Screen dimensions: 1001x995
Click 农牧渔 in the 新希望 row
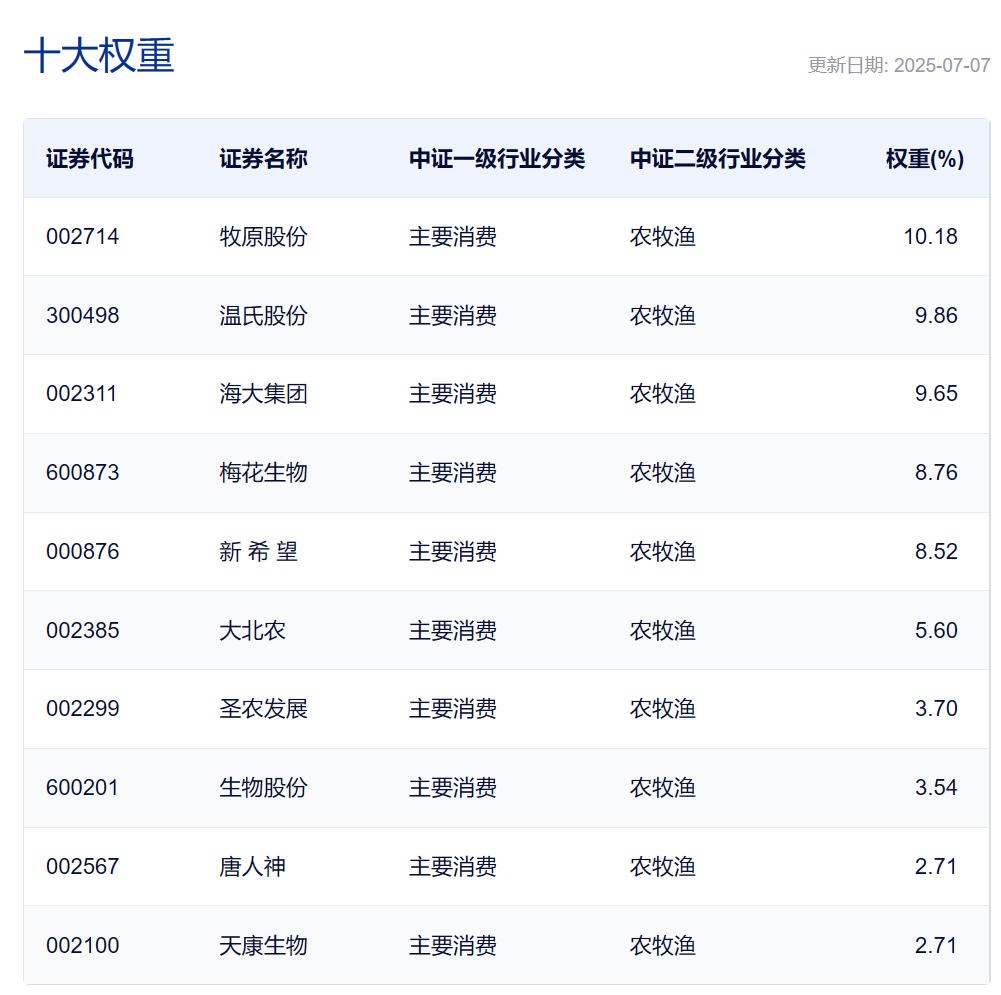[663, 551]
